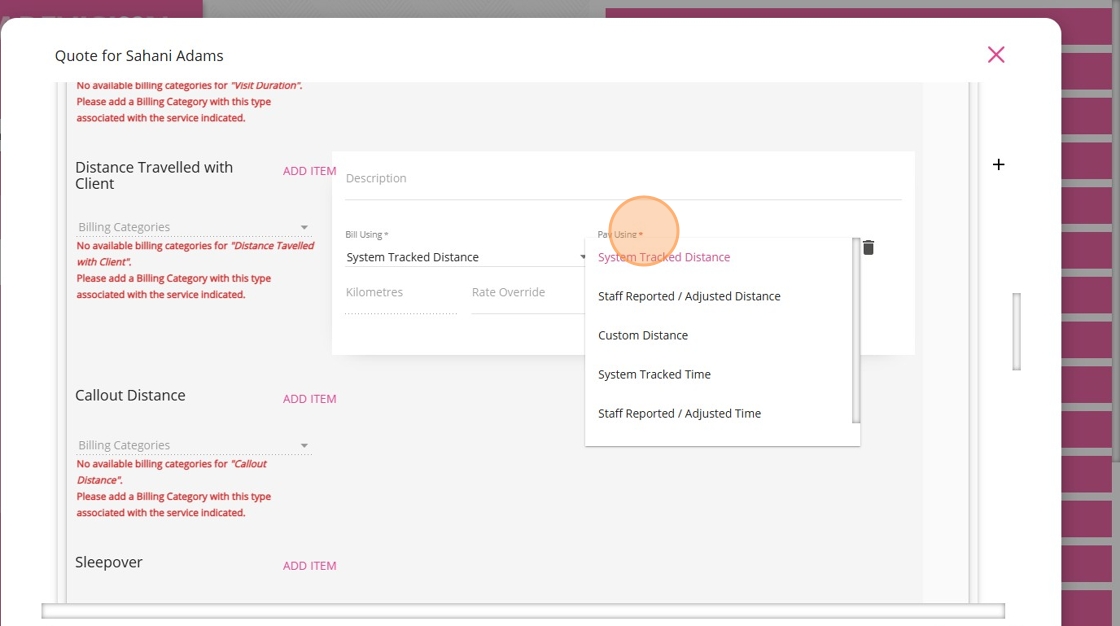Add item to Distance Travelled with Client
The height and width of the screenshot is (626, 1120).
click(309, 171)
